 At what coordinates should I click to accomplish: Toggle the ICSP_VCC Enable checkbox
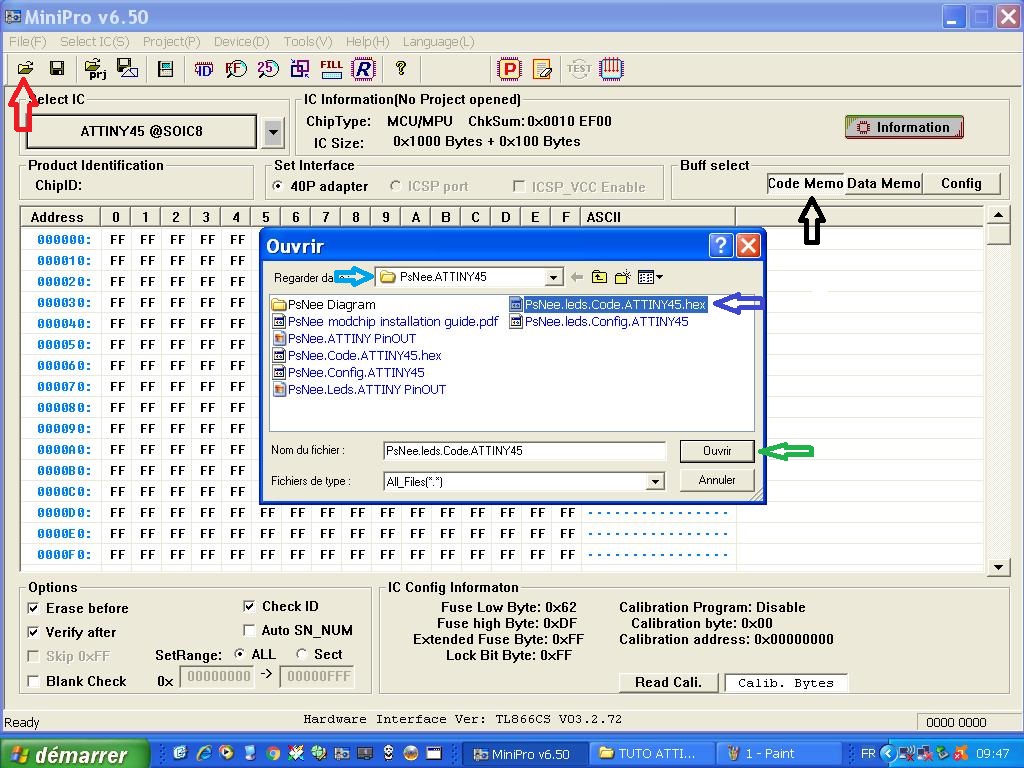point(519,187)
